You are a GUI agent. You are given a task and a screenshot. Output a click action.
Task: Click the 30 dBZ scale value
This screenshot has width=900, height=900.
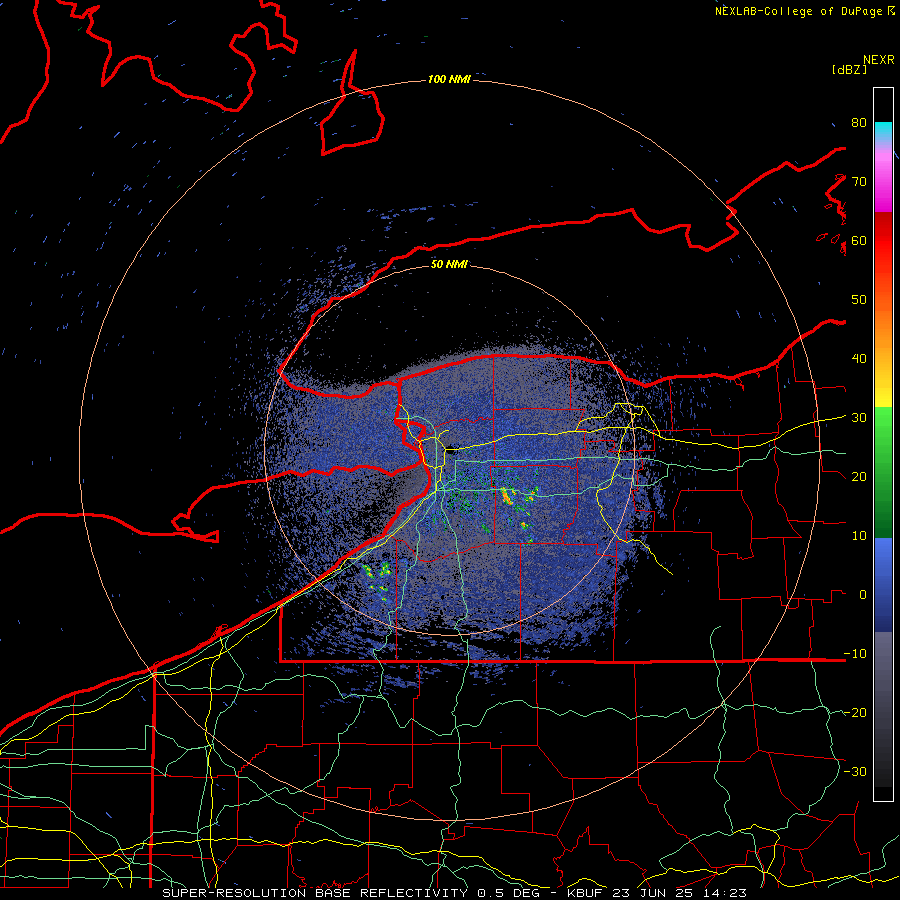click(x=859, y=418)
